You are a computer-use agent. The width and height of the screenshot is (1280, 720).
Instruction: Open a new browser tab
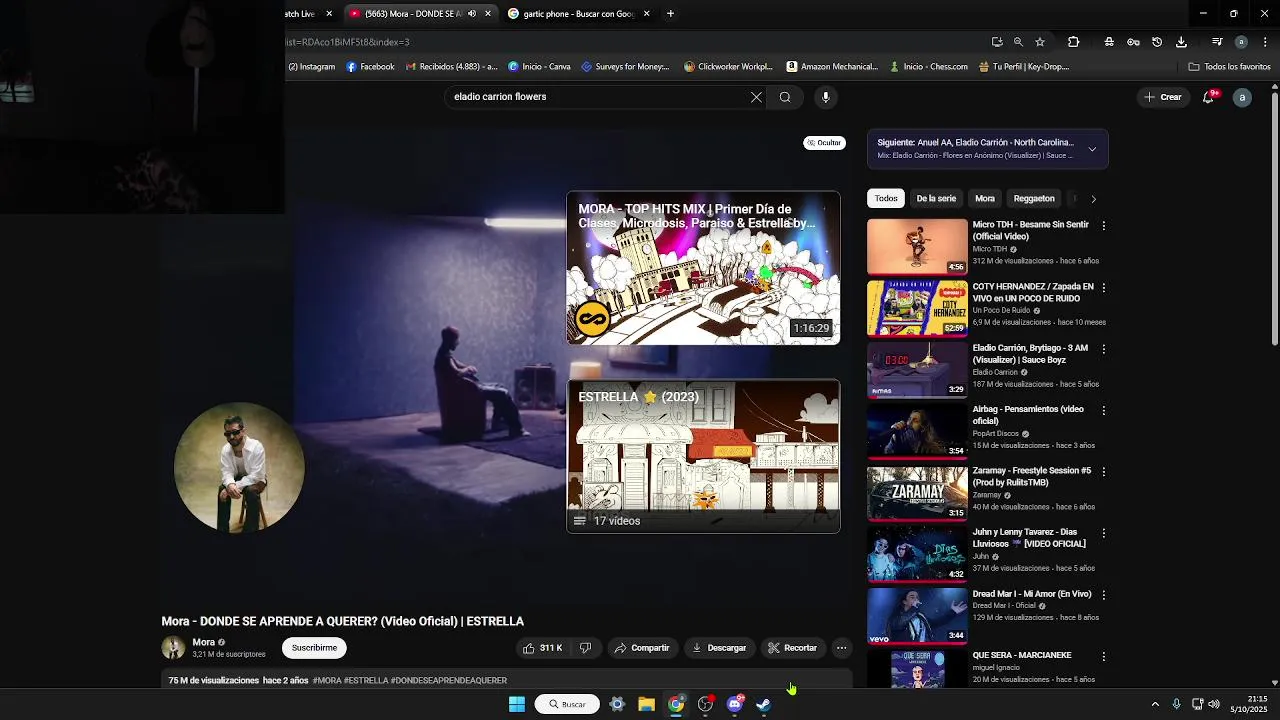pos(670,14)
